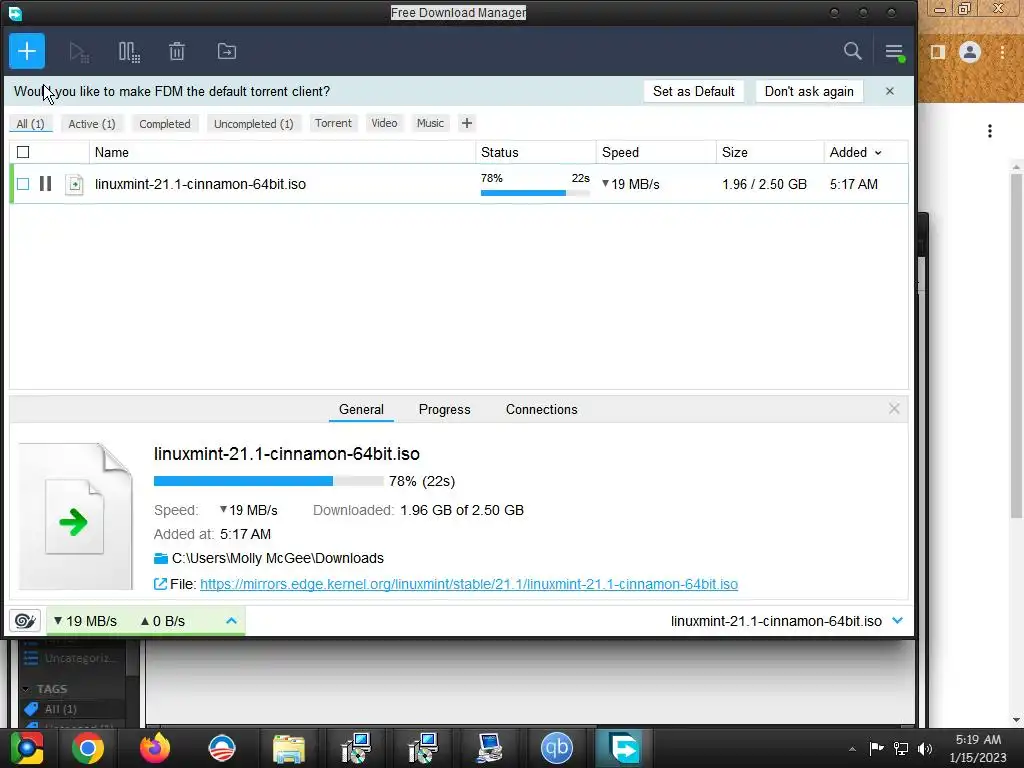
Task: Open the file explorer taskbar icon
Action: pos(289,748)
